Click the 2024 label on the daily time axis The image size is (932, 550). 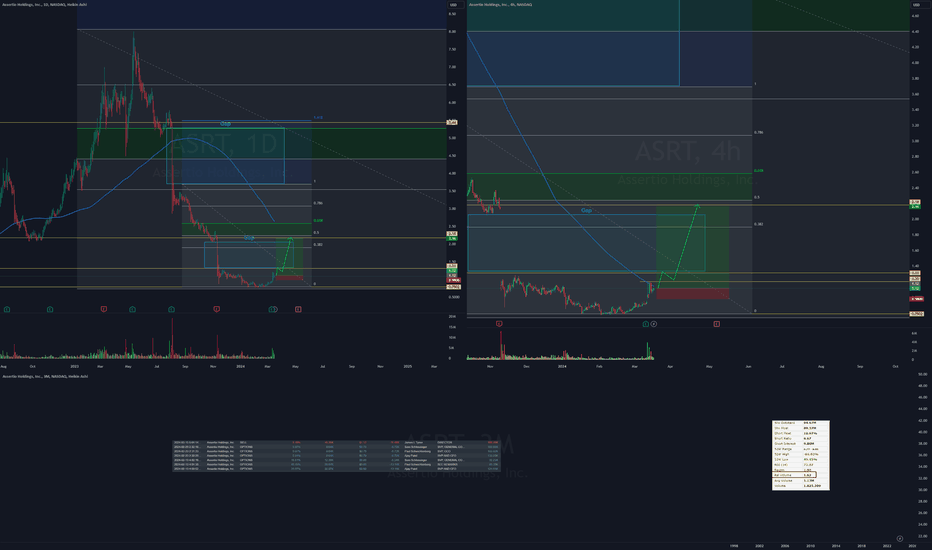[240, 366]
